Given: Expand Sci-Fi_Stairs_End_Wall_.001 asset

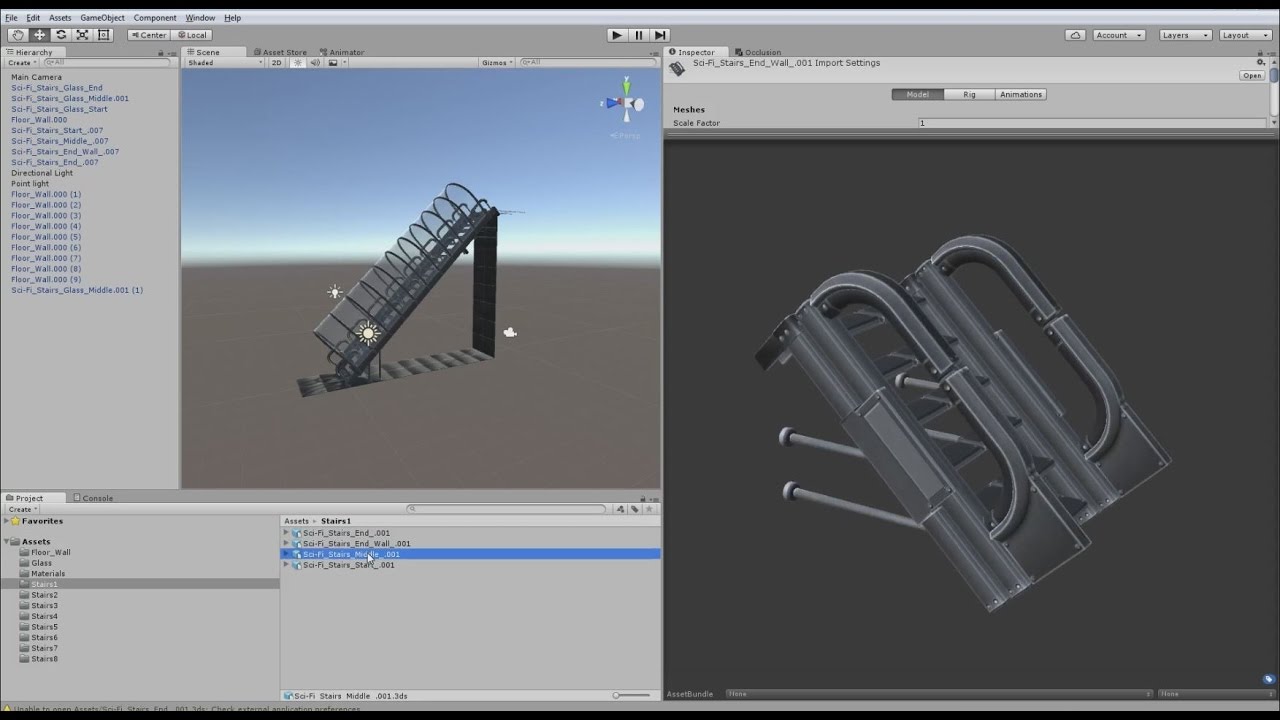Looking at the screenshot, I should point(287,543).
